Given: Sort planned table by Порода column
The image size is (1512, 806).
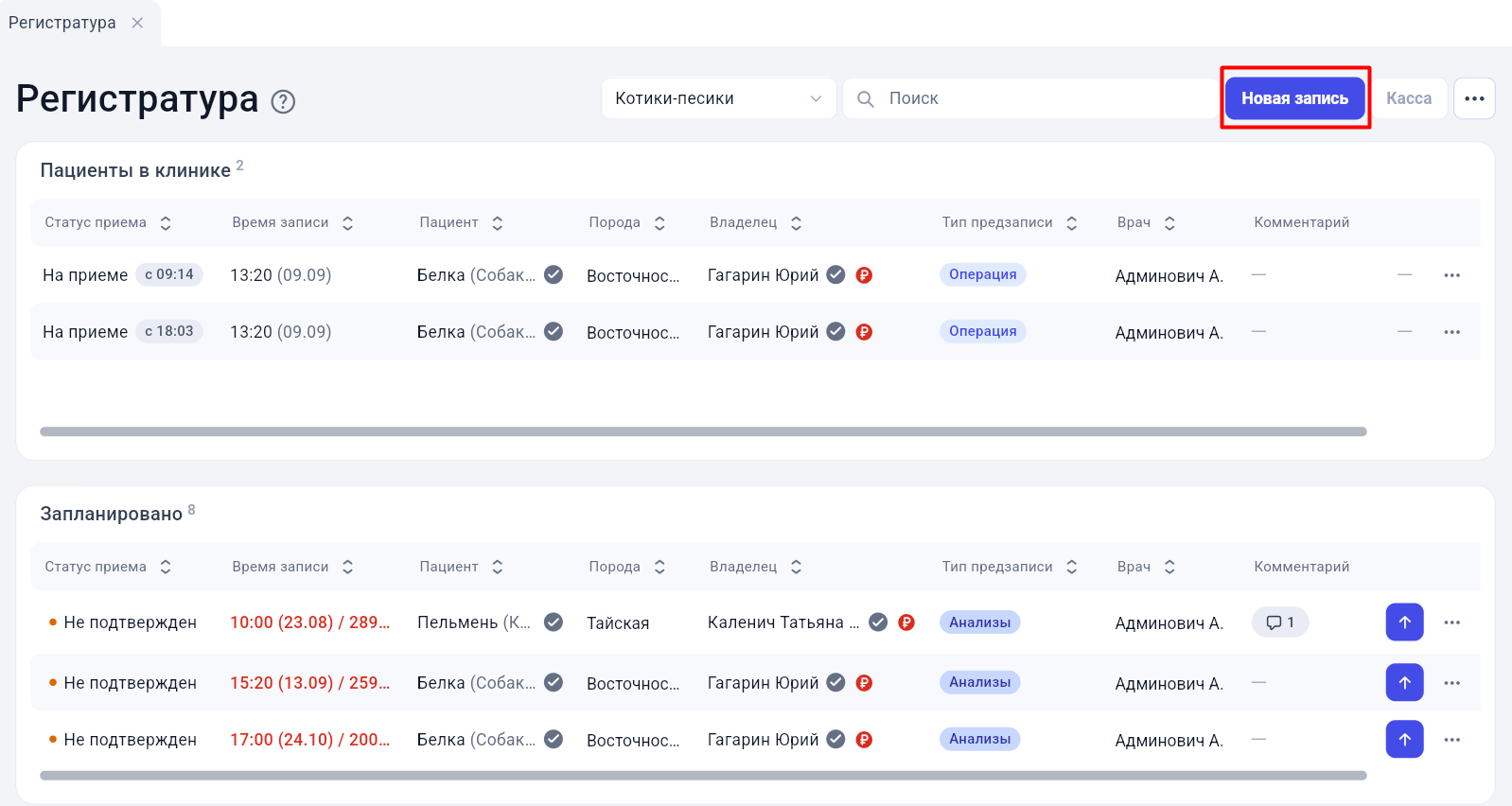Looking at the screenshot, I should point(659,567).
